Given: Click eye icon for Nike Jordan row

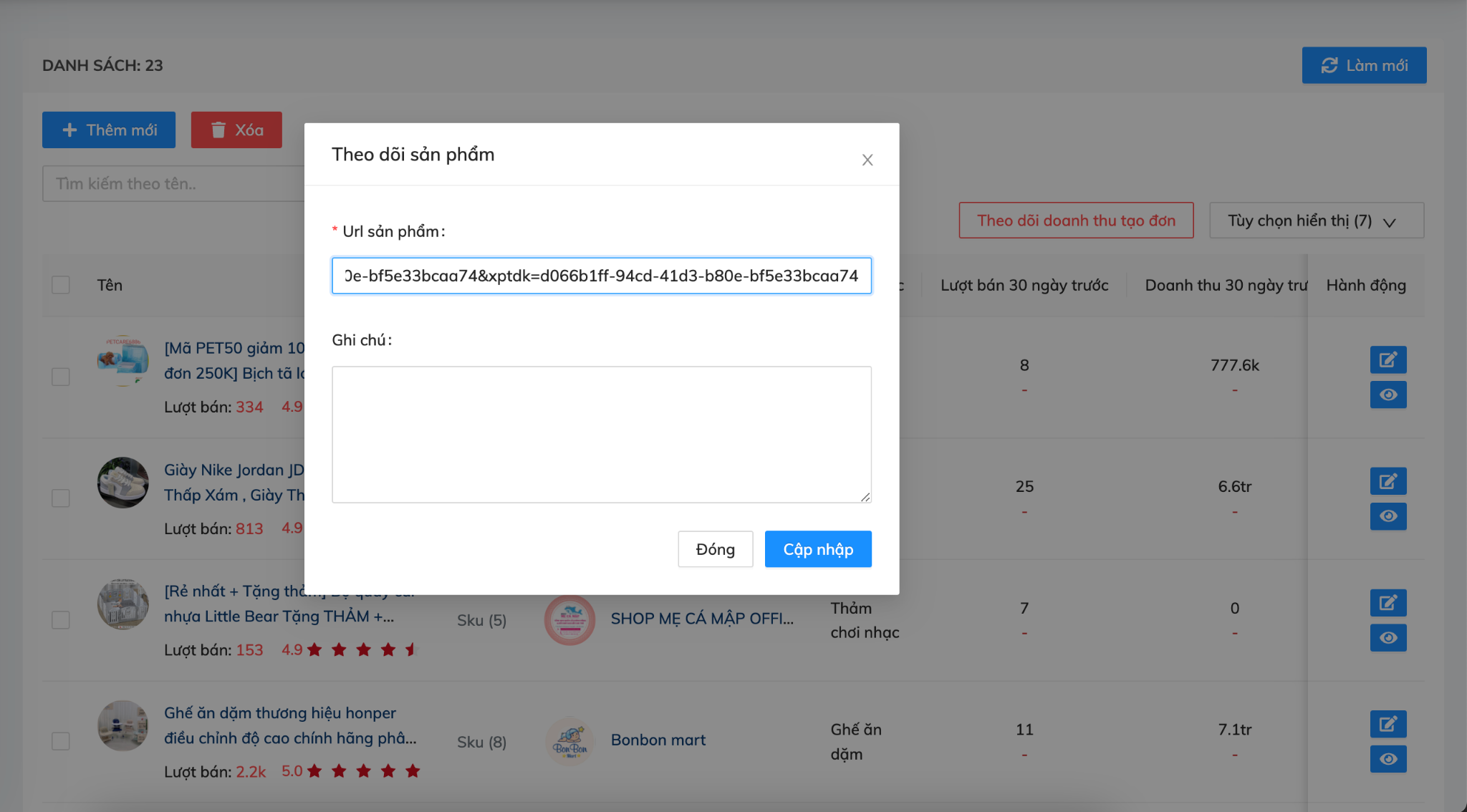Looking at the screenshot, I should (1387, 516).
